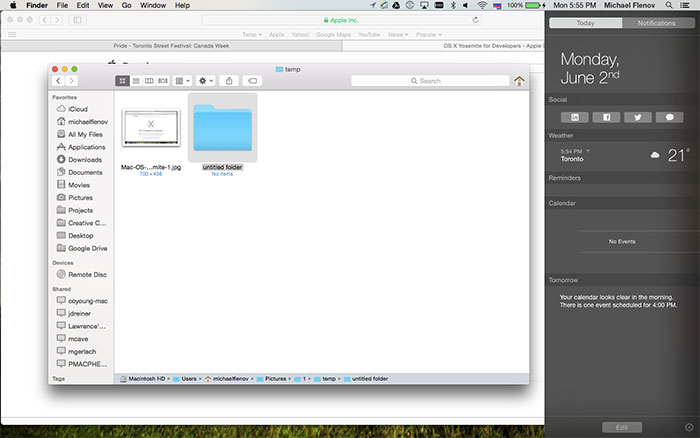The height and width of the screenshot is (438, 700).
Task: Click the Twitter button in Social widget
Action: (x=638, y=117)
